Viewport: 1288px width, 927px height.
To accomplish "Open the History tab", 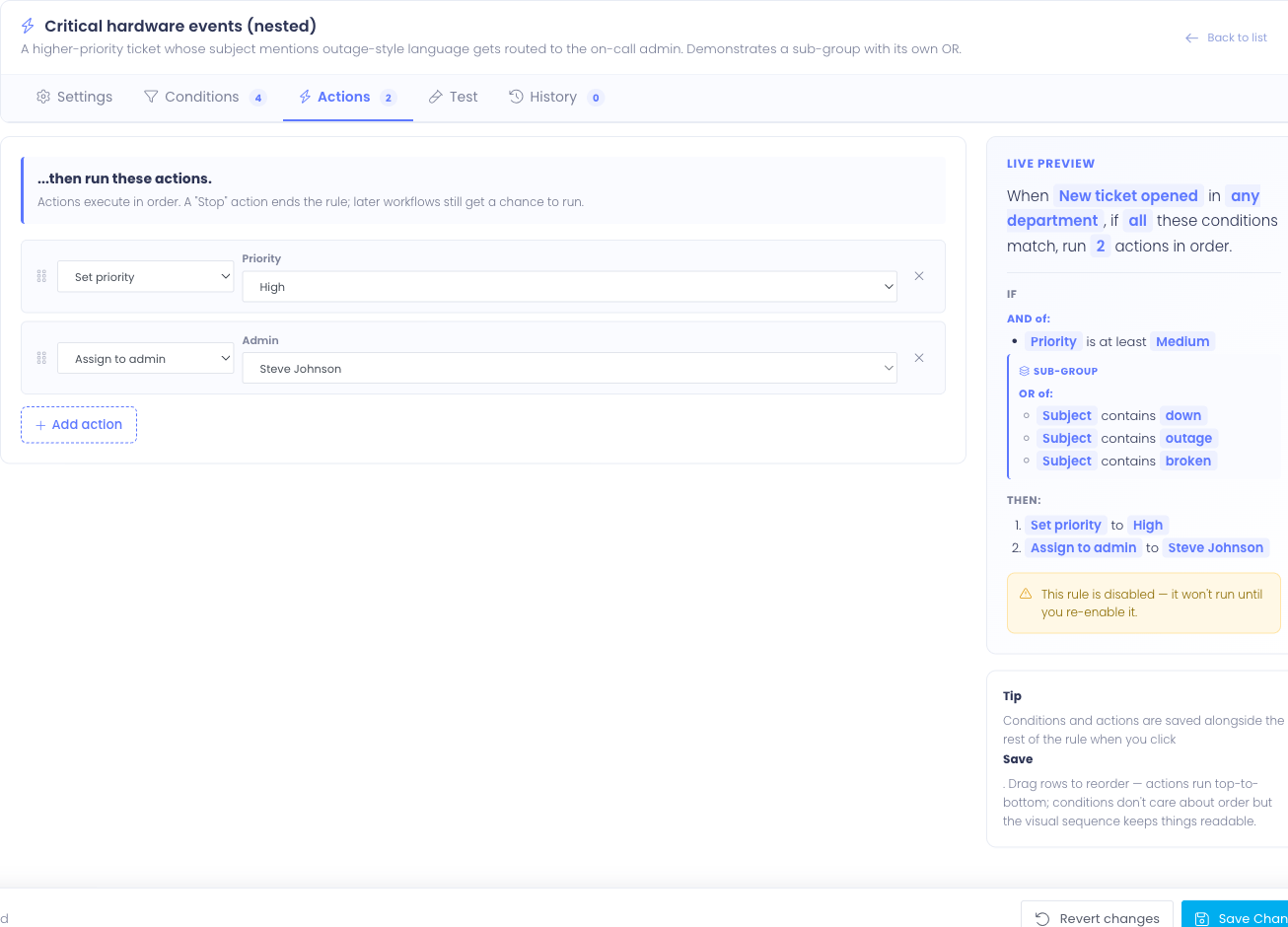I will 556,97.
